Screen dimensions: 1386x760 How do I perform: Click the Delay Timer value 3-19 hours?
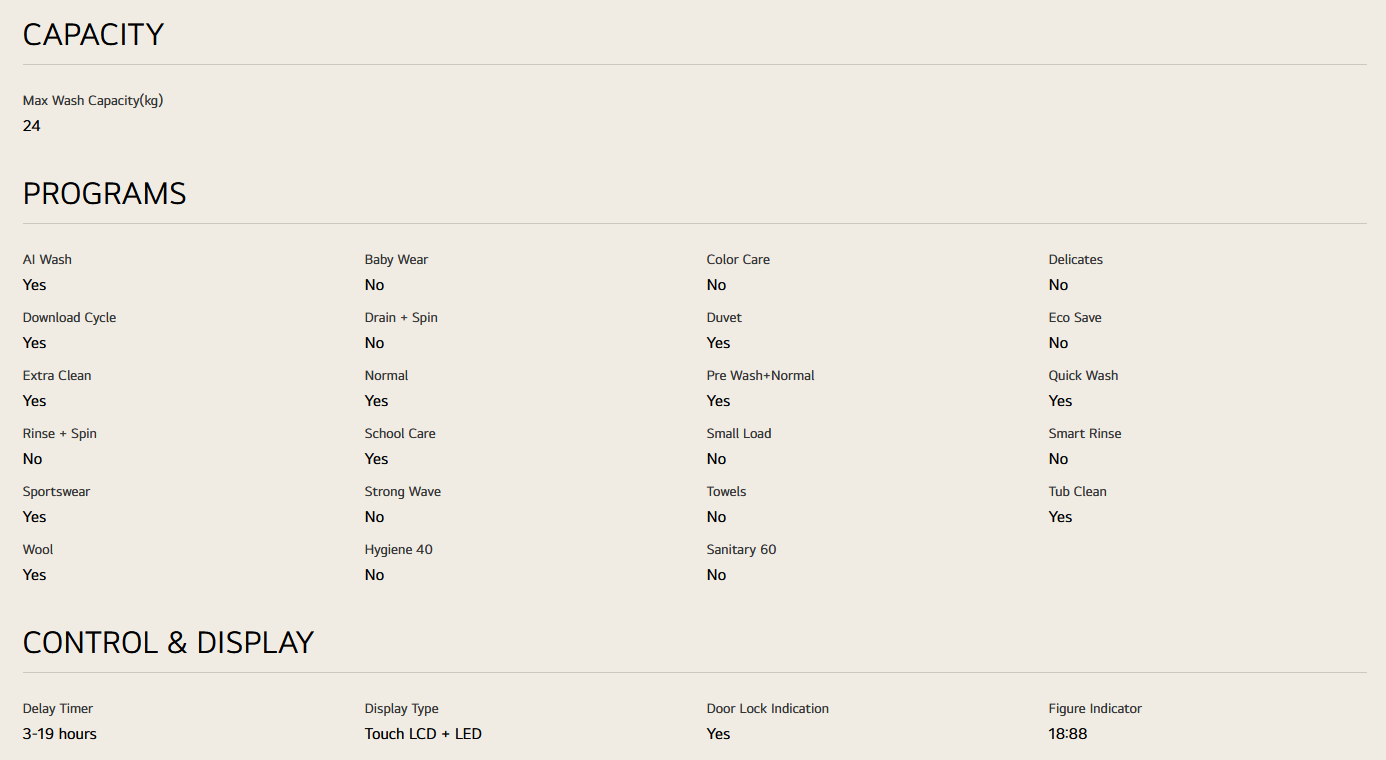click(60, 734)
